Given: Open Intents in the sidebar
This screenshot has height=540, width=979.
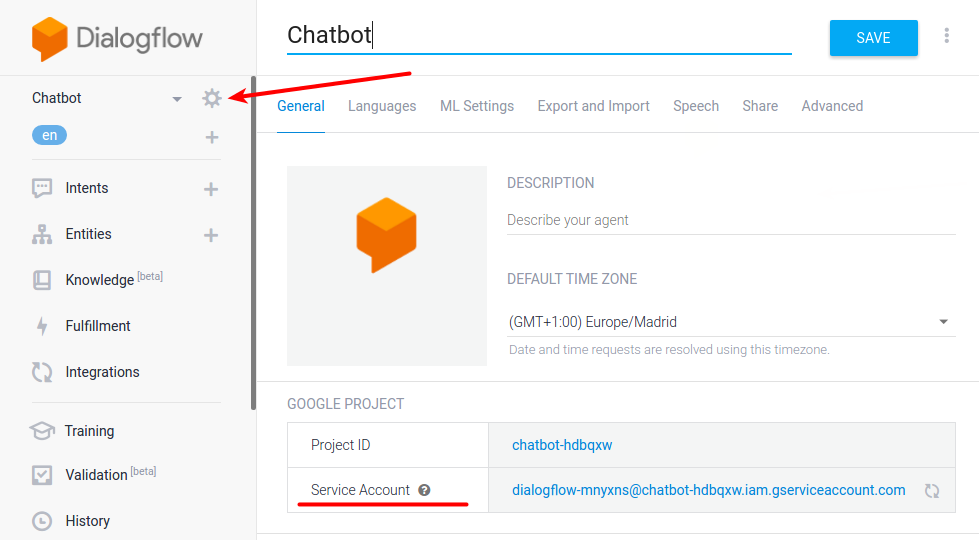Looking at the screenshot, I should tap(87, 188).
